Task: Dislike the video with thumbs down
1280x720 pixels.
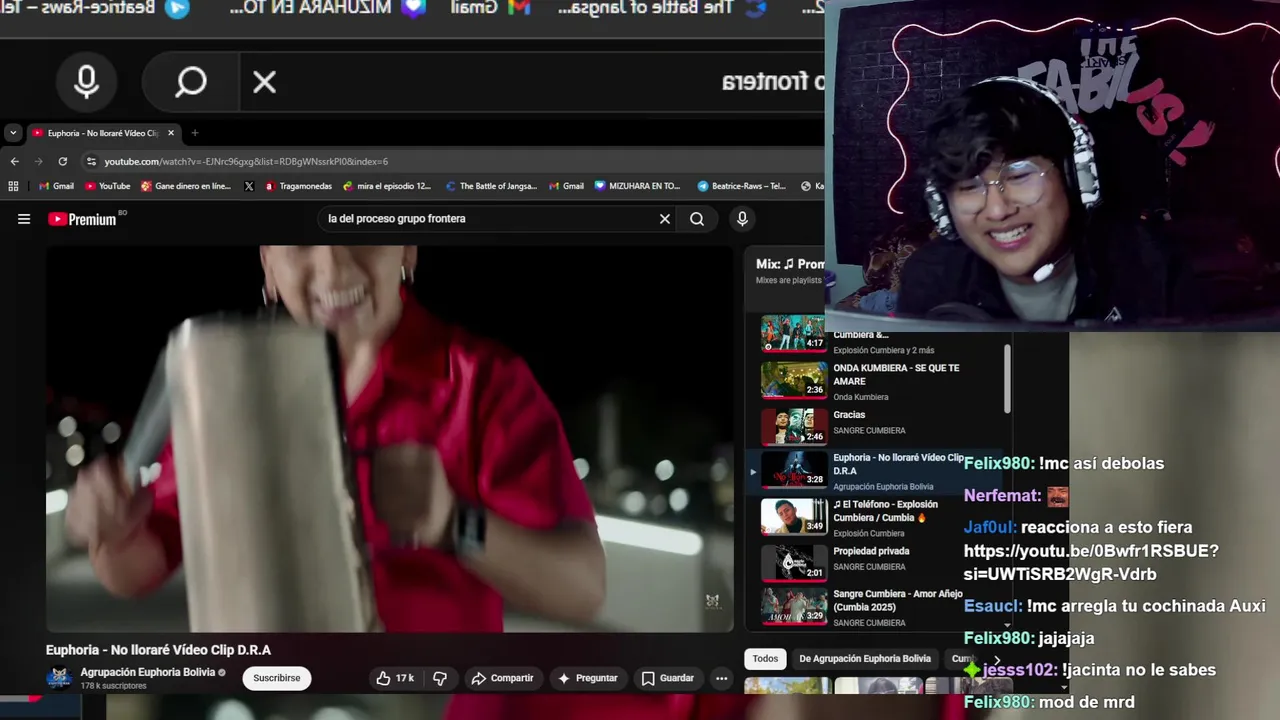Action: tap(440, 678)
